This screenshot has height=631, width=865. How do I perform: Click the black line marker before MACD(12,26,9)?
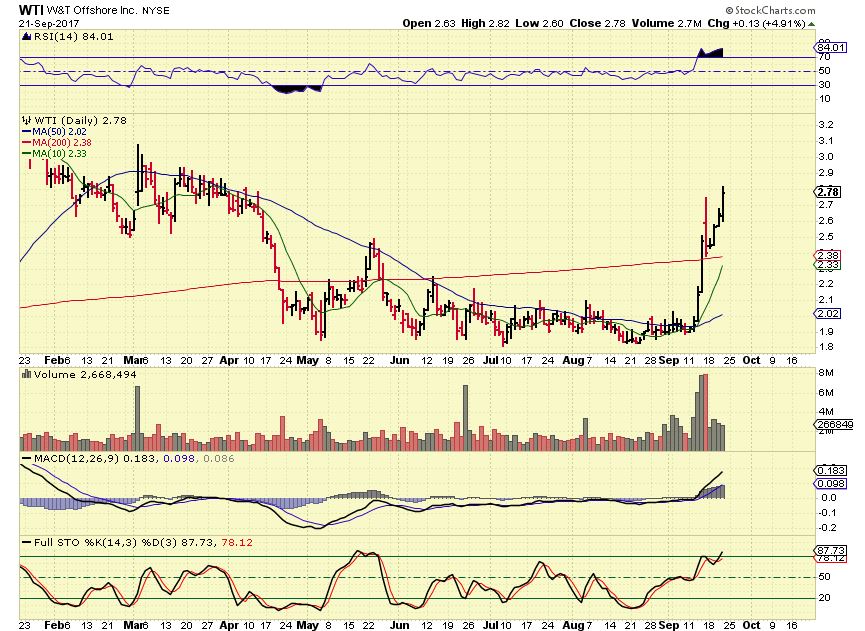tap(26, 458)
